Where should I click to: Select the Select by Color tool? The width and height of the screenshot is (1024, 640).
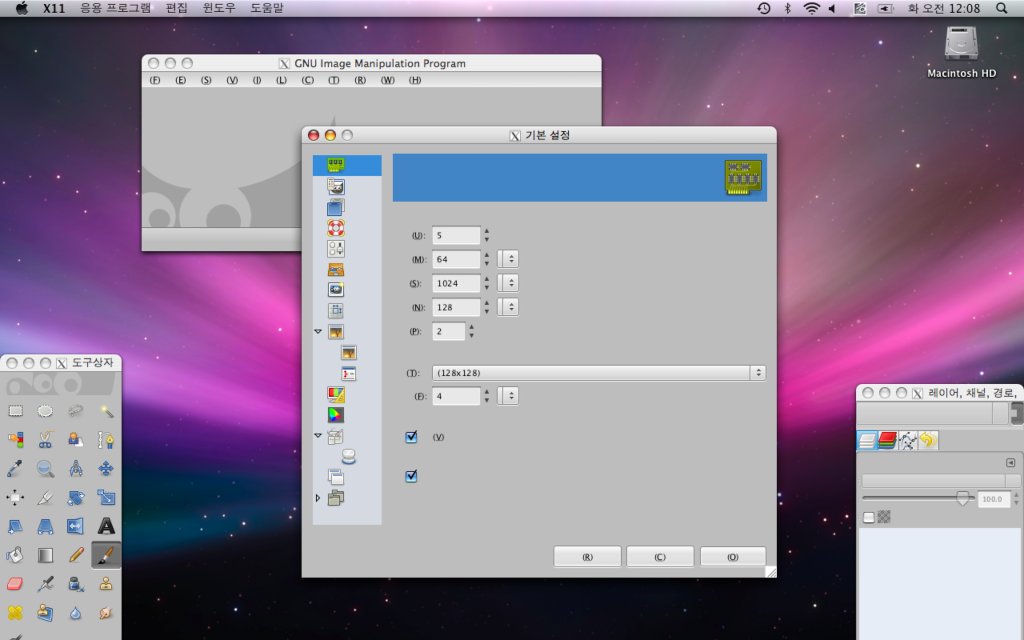15,440
